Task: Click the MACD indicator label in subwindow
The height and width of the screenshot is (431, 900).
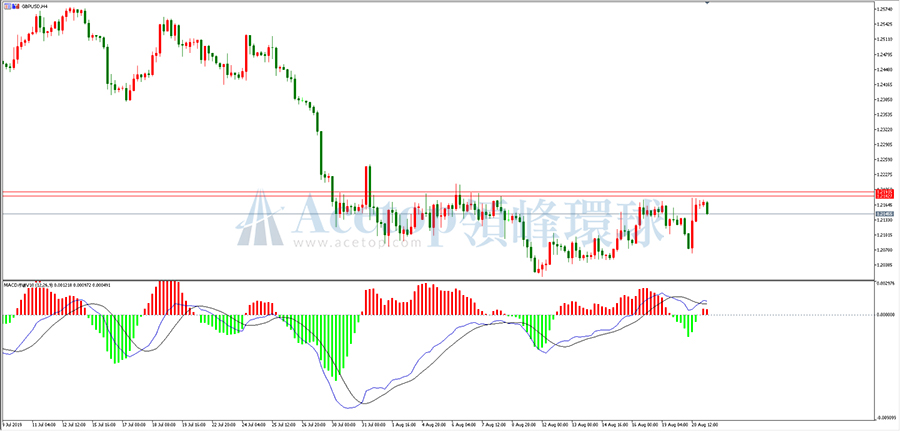Action: 57,284
